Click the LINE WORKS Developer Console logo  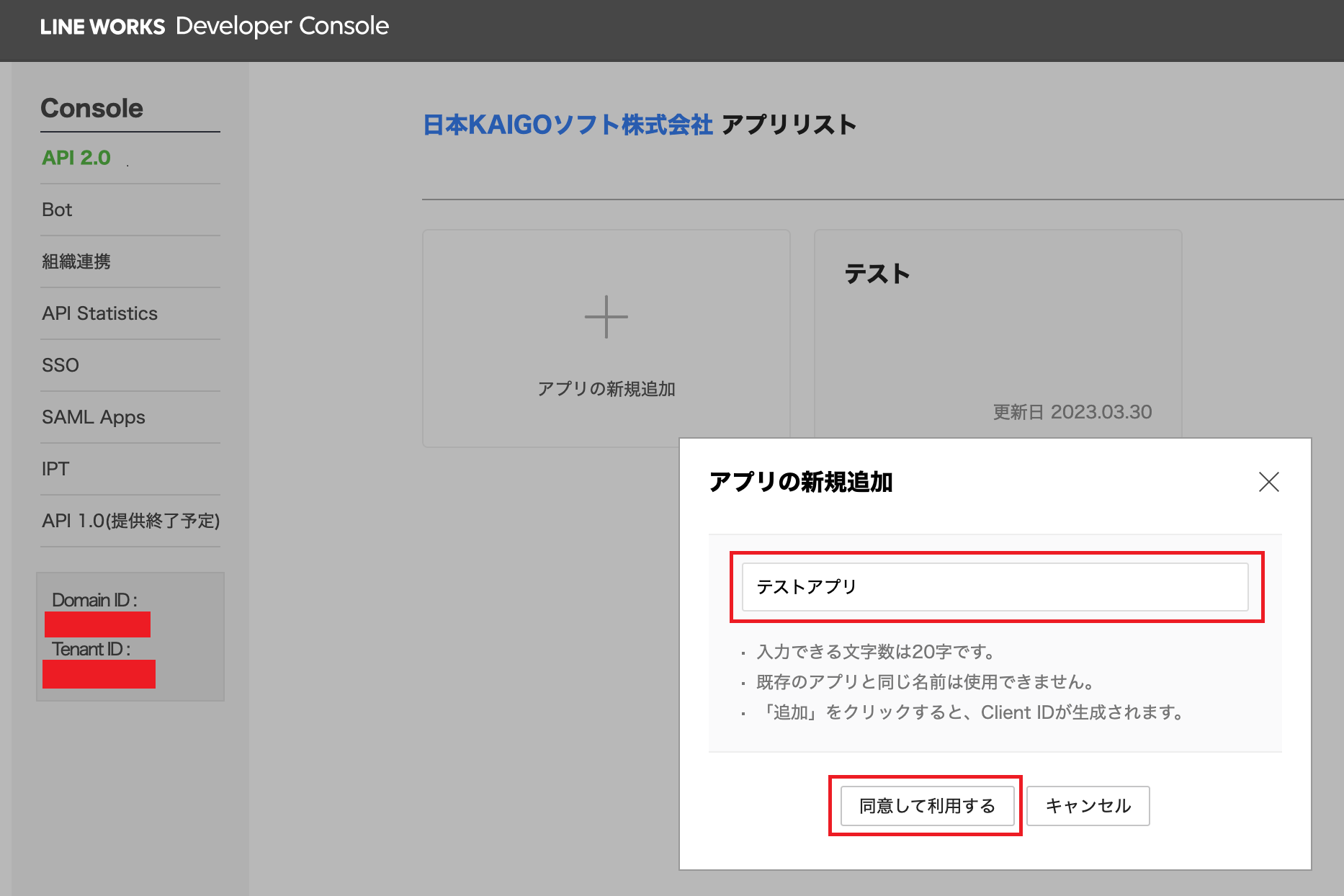click(x=215, y=26)
